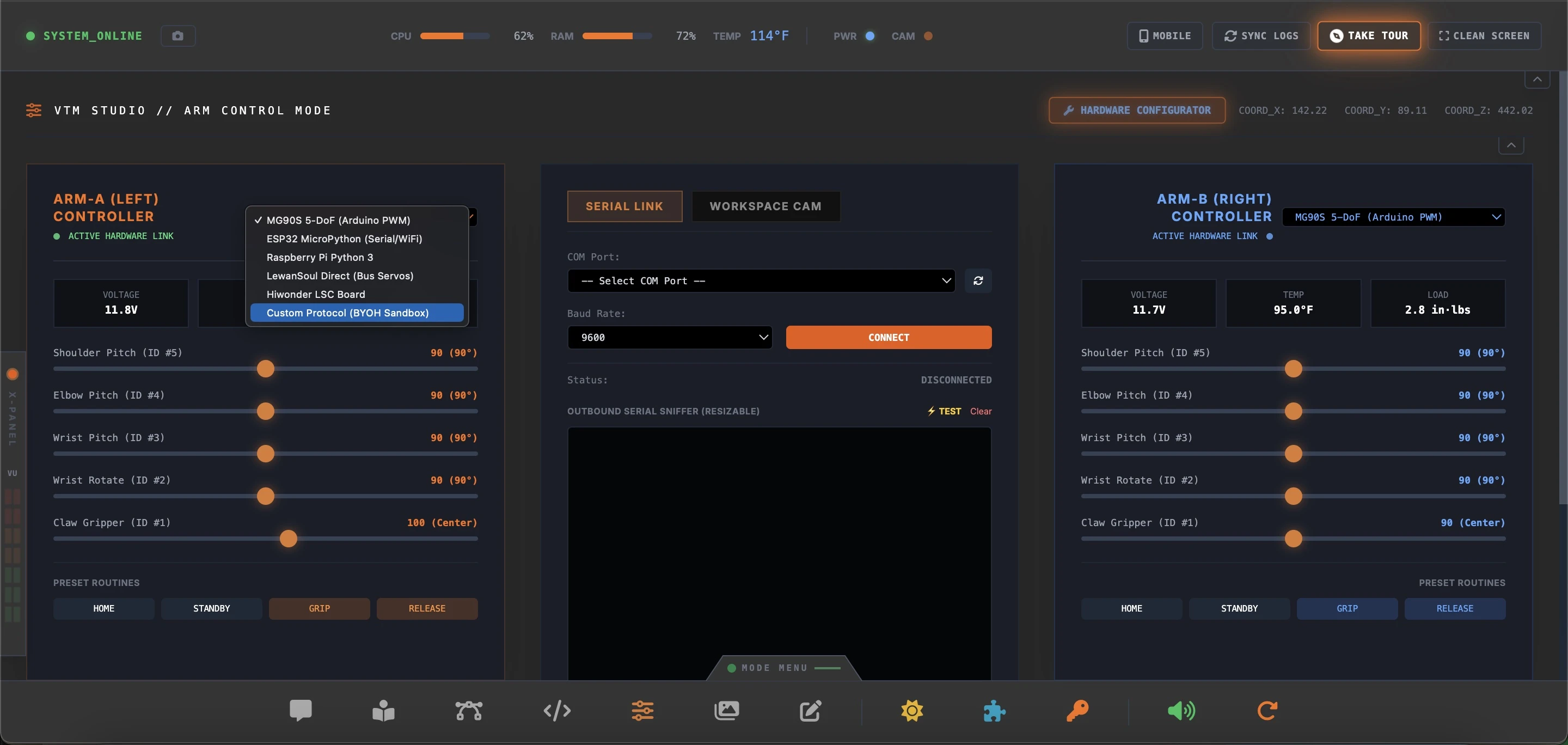Click the orange dot on X-PANEL sidebar
Image resolution: width=1568 pixels, height=745 pixels.
[x=12, y=374]
